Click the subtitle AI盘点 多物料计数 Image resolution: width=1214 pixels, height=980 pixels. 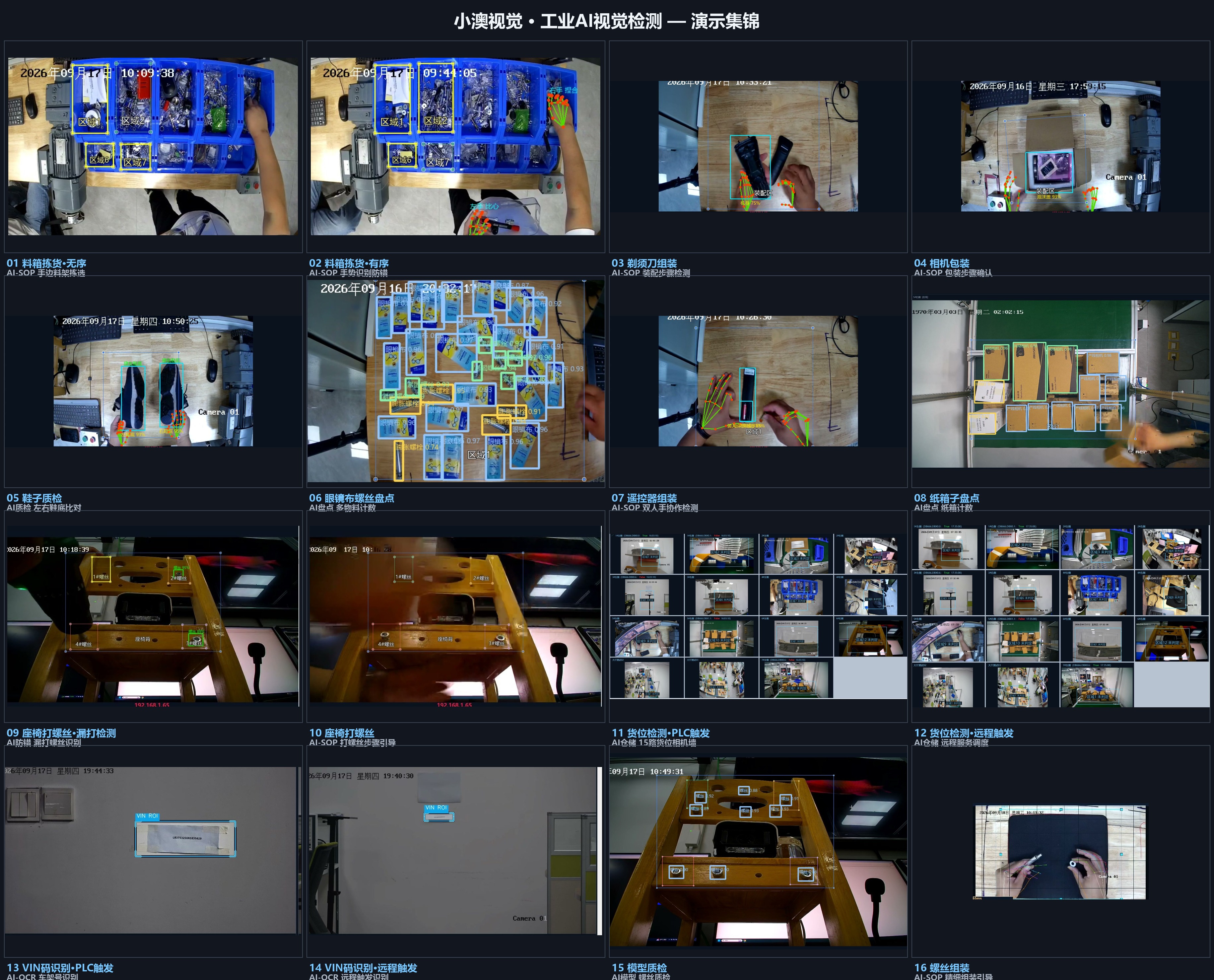point(342,508)
